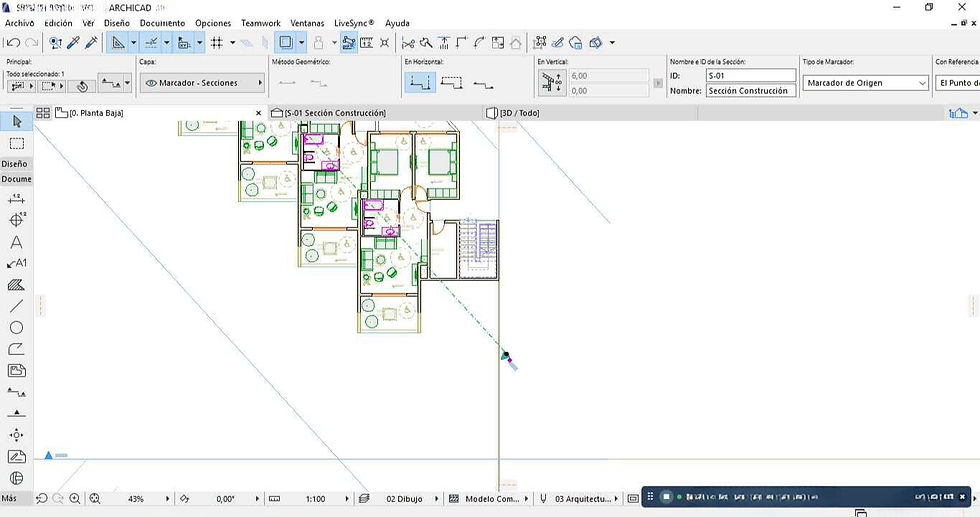
Task: Switch to the S-01 Sección Construcción tab
Action: click(x=376, y=113)
